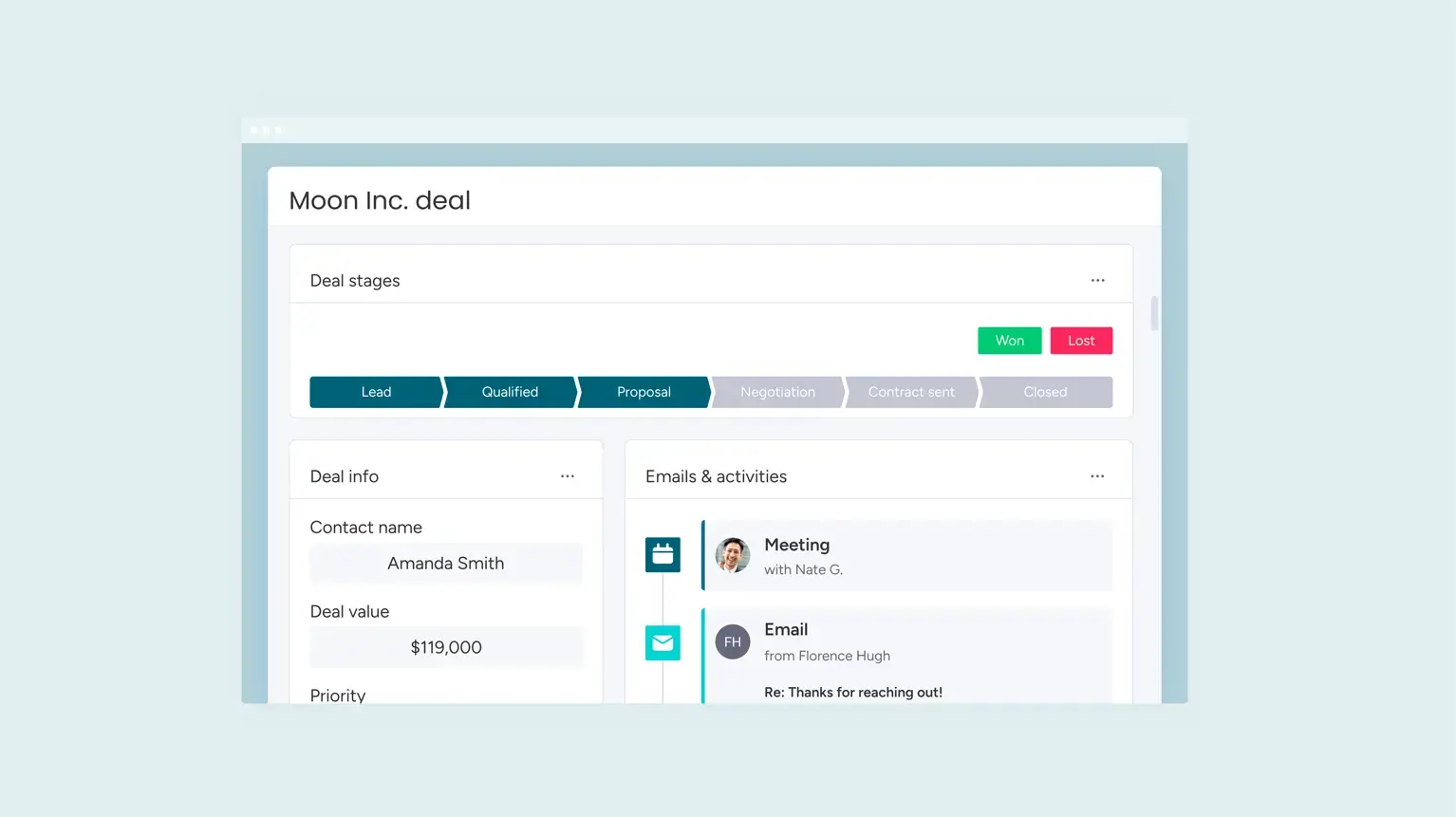Image resolution: width=1456 pixels, height=817 pixels.
Task: Open the Deal stages more options menu
Action: (1097, 281)
